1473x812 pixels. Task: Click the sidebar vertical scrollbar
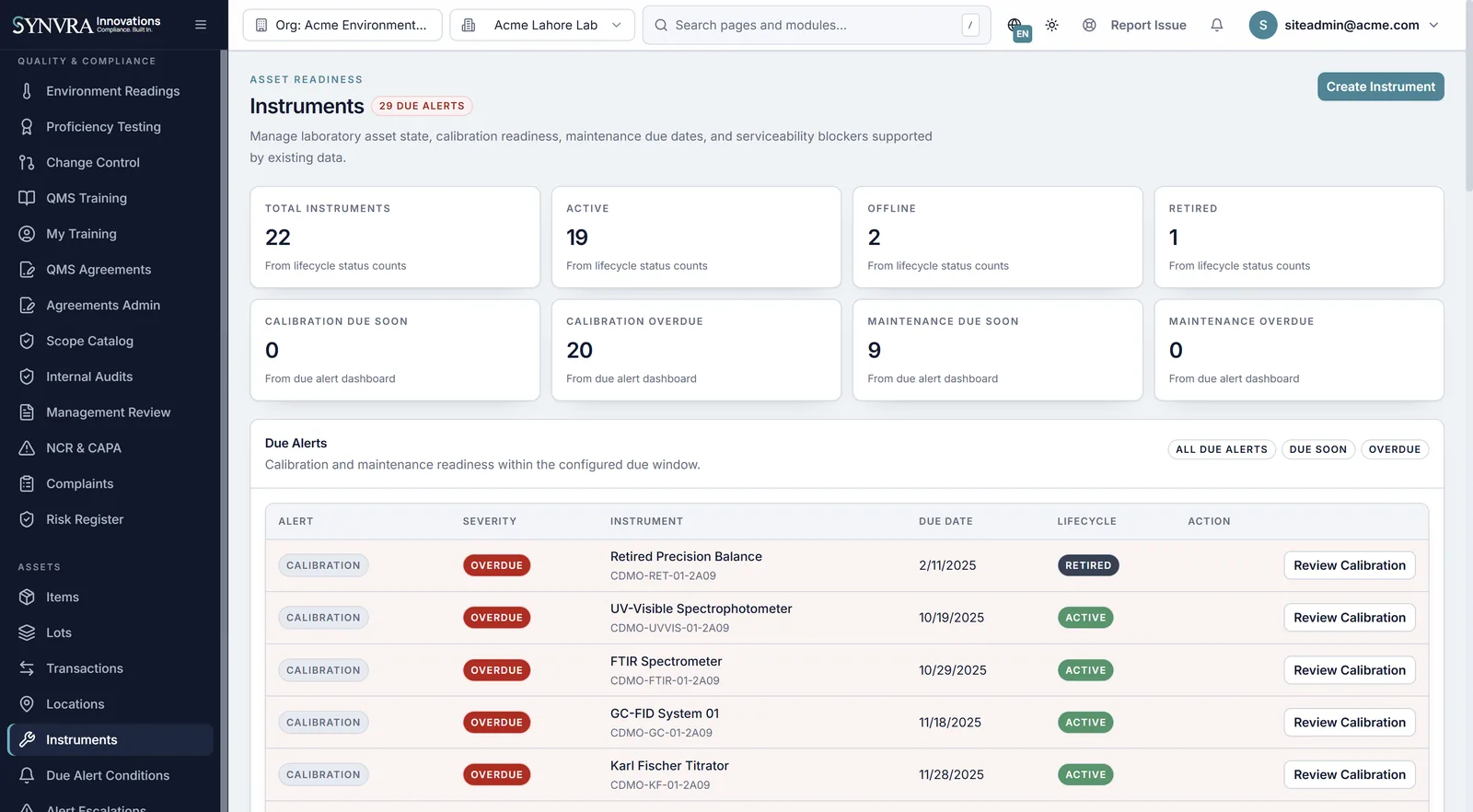click(x=224, y=431)
